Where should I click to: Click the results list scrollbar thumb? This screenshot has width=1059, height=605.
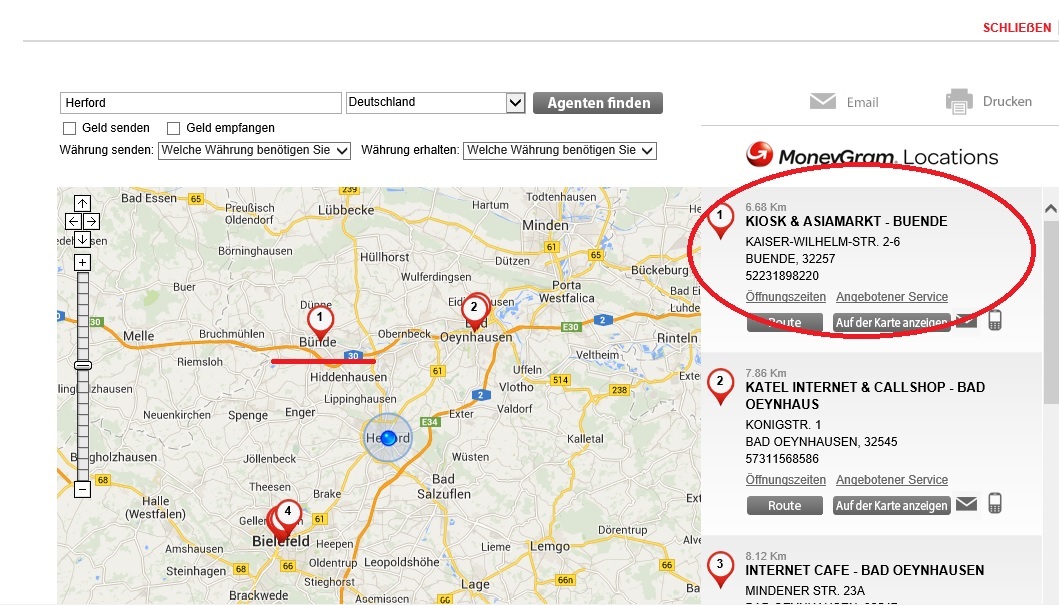pyautogui.click(x=1051, y=311)
